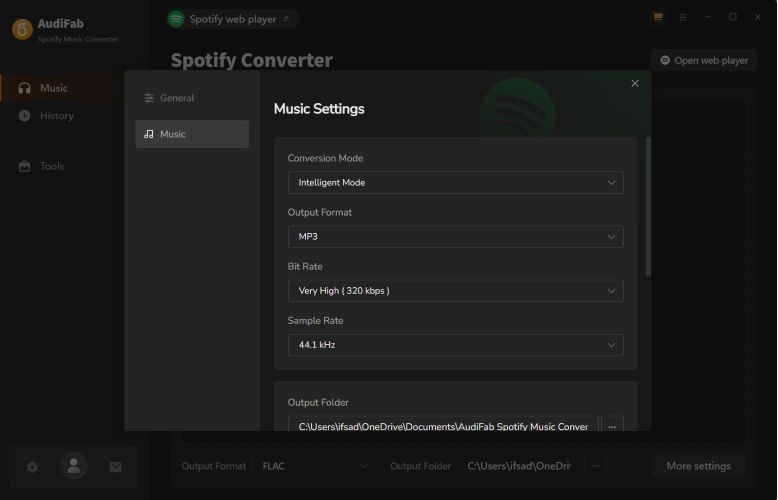
Task: Close the Music Settings dialog
Action: coord(635,84)
